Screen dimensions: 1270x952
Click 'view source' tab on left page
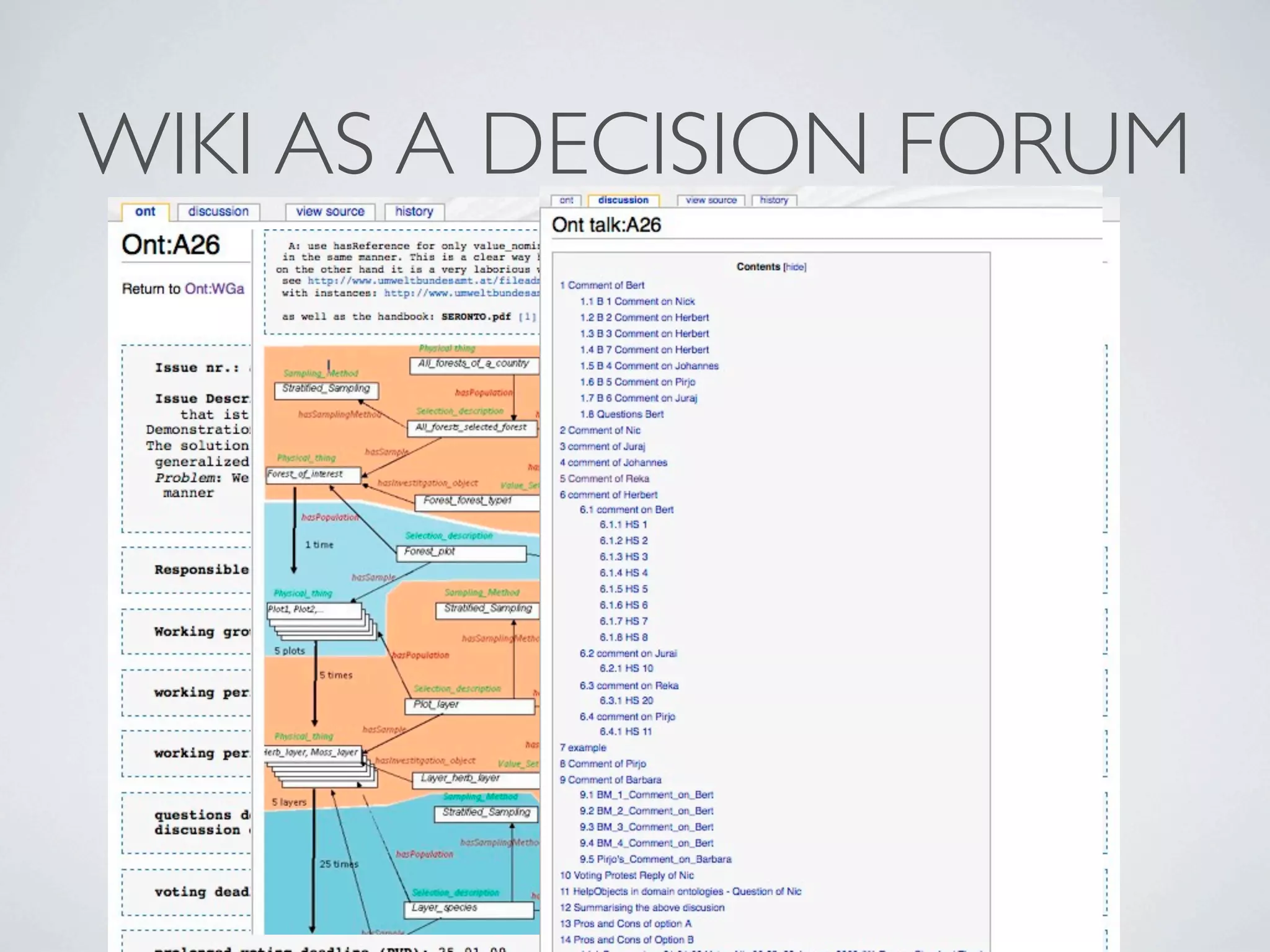[x=330, y=211]
